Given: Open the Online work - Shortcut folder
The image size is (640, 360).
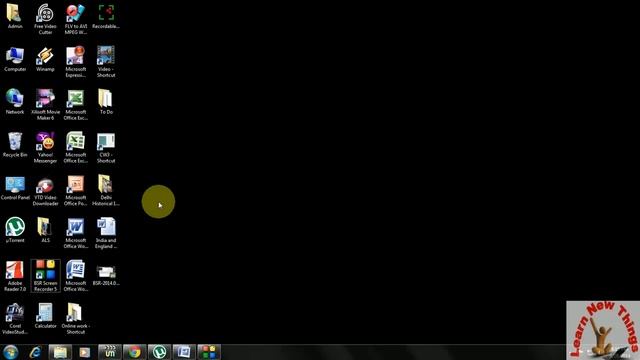Looking at the screenshot, I should pyautogui.click(x=76, y=319).
